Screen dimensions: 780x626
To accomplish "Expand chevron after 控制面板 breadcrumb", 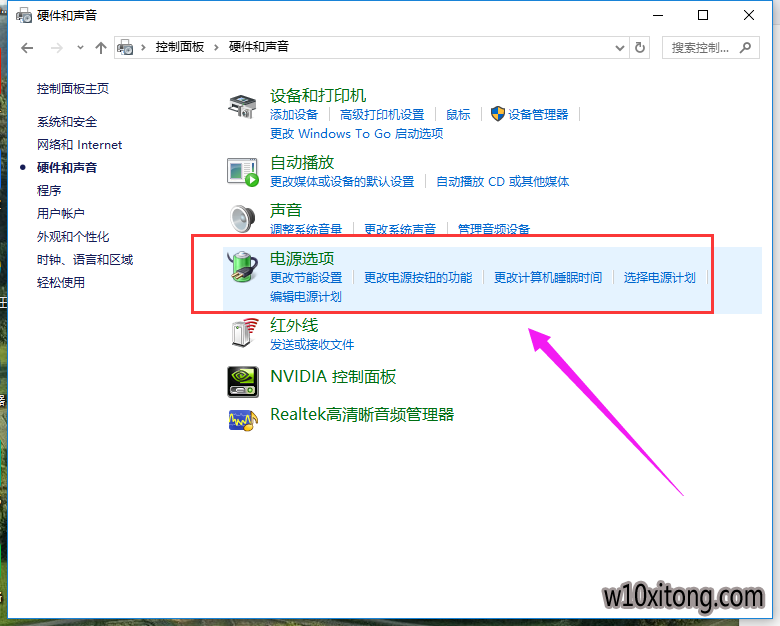I will pyautogui.click(x=216, y=48).
